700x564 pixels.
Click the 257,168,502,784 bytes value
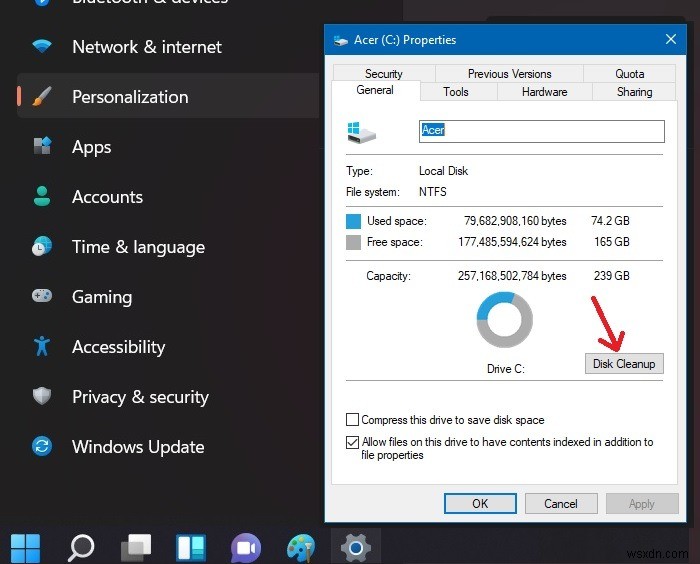(x=512, y=276)
